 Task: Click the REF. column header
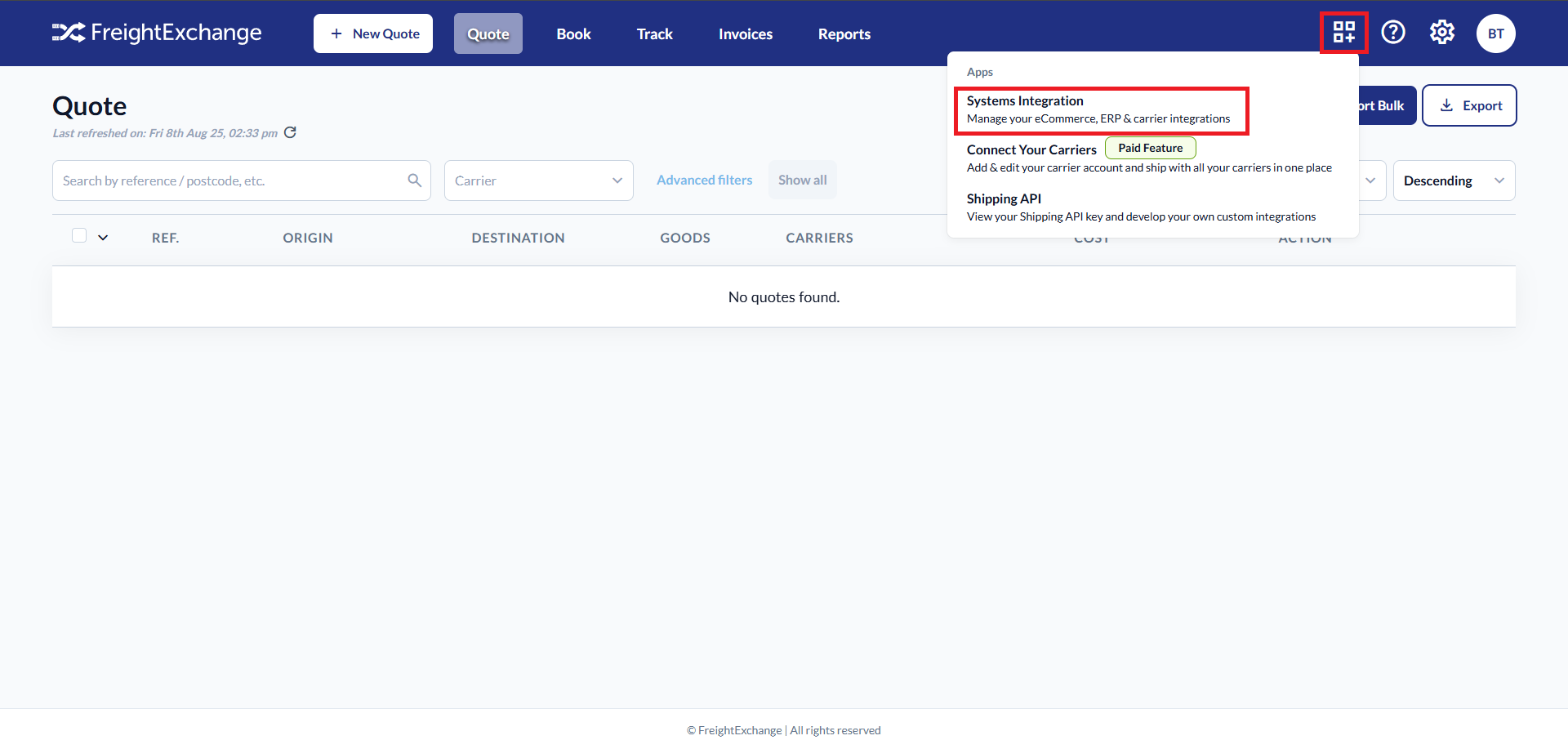pyautogui.click(x=165, y=238)
